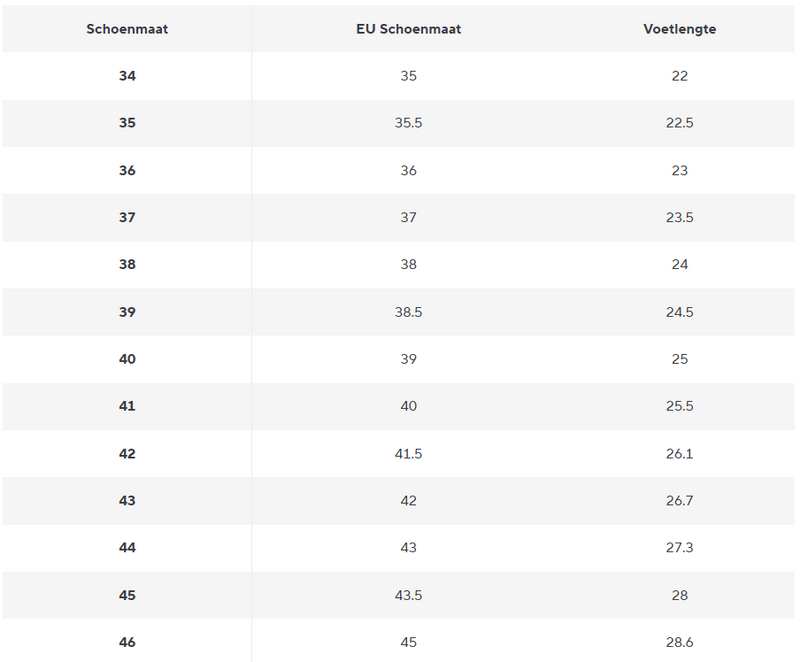This screenshot has height=662, width=800.
Task: Click EU size 38.5 cell
Action: point(407,312)
